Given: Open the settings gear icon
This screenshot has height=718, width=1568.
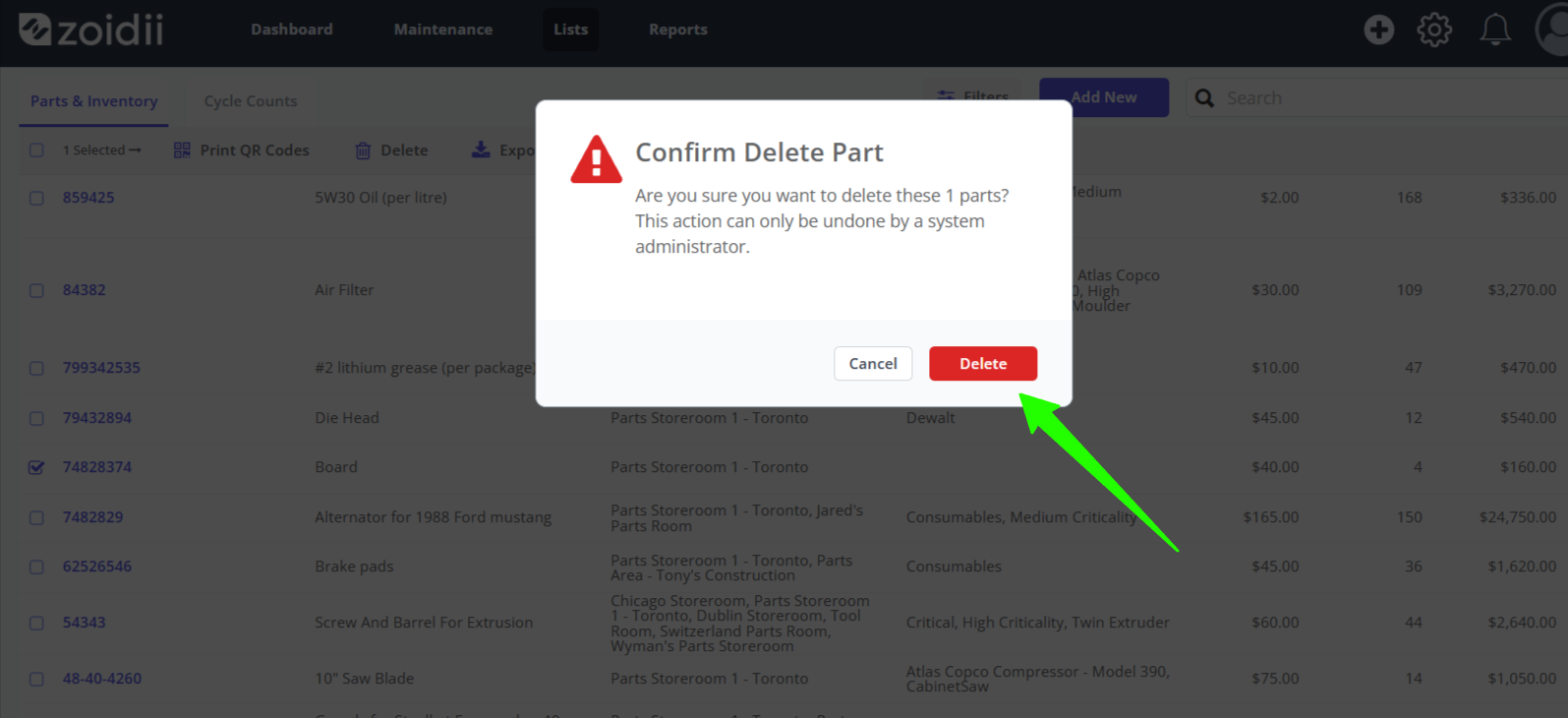Looking at the screenshot, I should pyautogui.click(x=1434, y=30).
